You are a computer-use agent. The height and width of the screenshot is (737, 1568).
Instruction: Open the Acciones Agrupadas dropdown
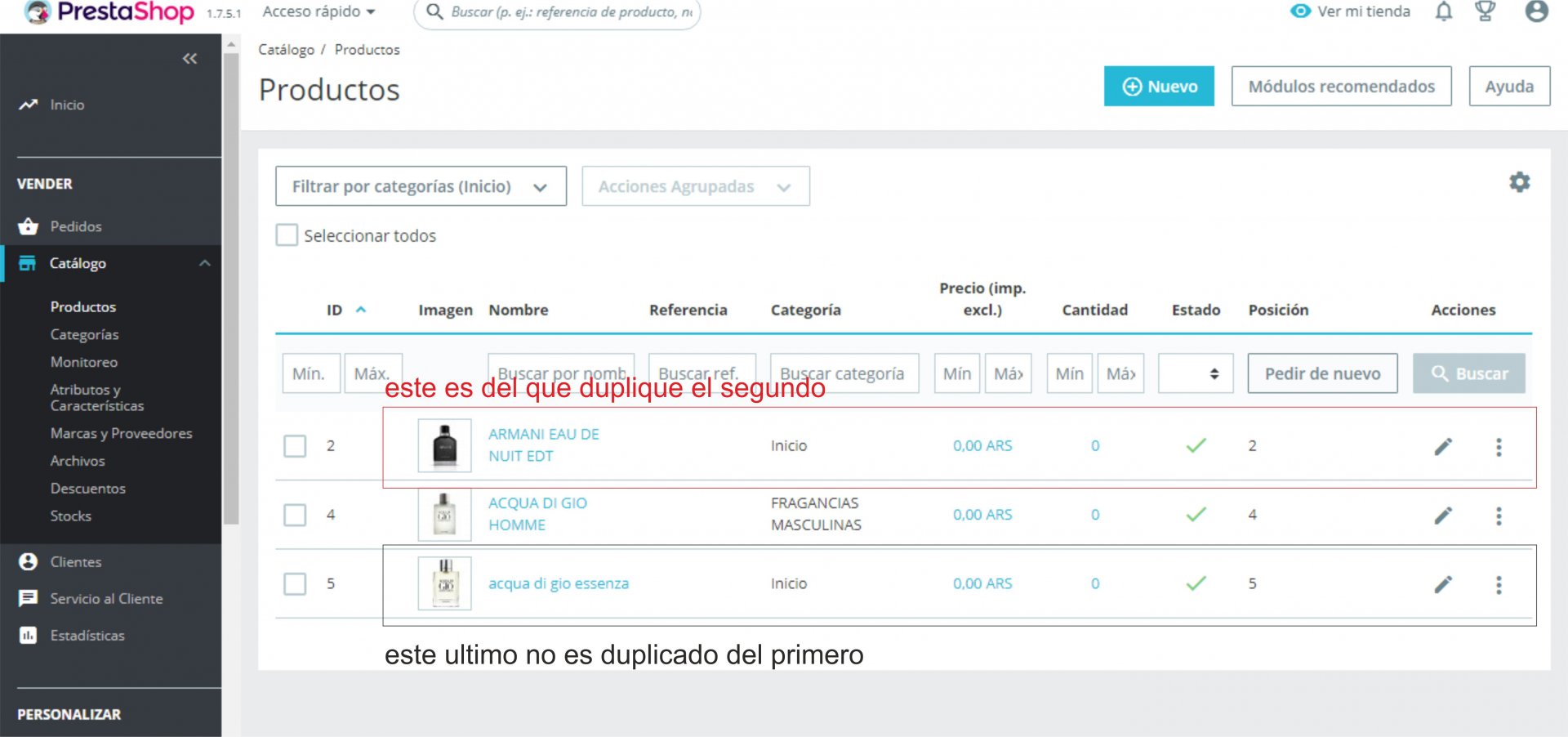click(696, 186)
